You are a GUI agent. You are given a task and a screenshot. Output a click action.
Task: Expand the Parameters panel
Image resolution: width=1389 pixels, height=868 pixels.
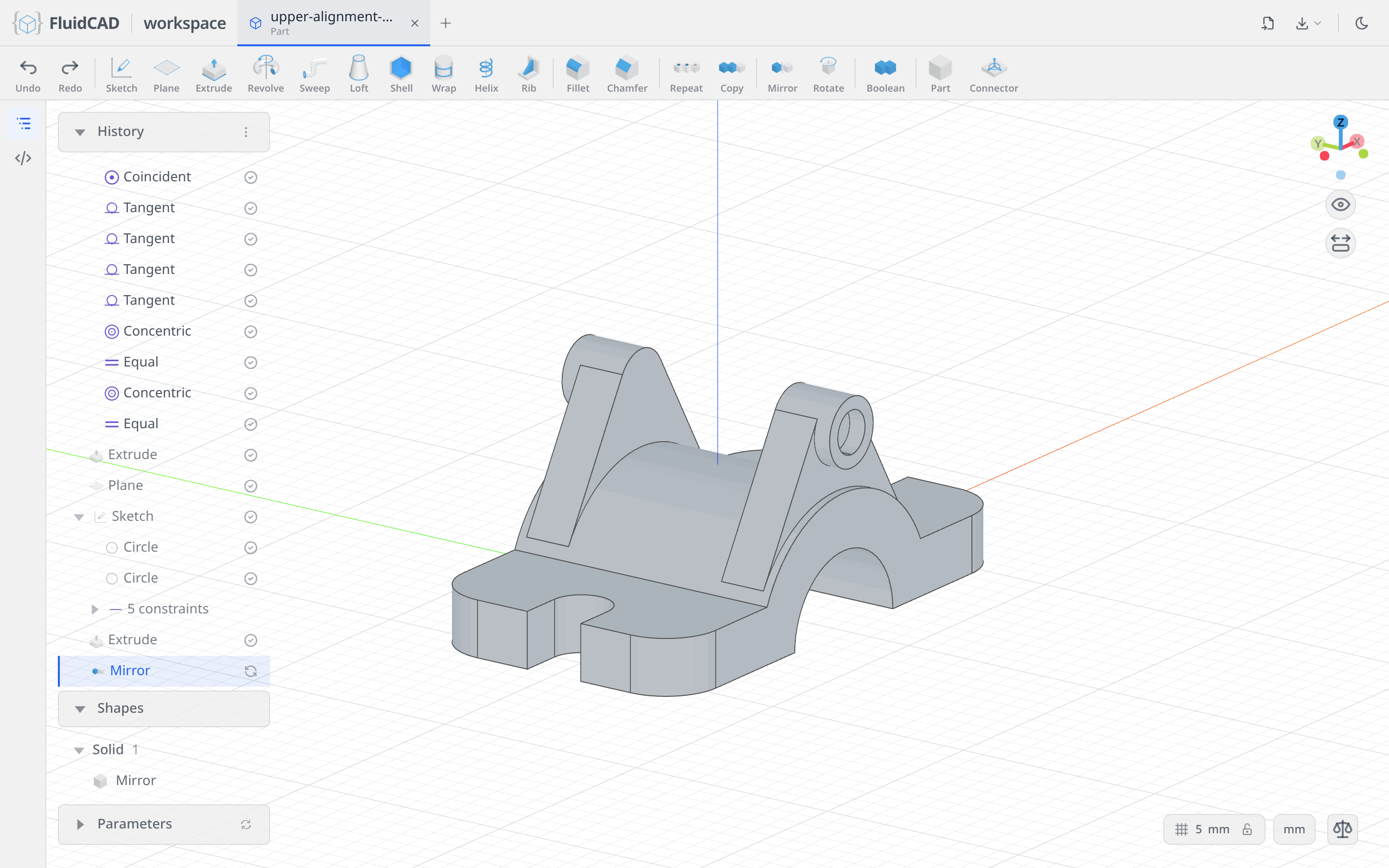tap(80, 825)
